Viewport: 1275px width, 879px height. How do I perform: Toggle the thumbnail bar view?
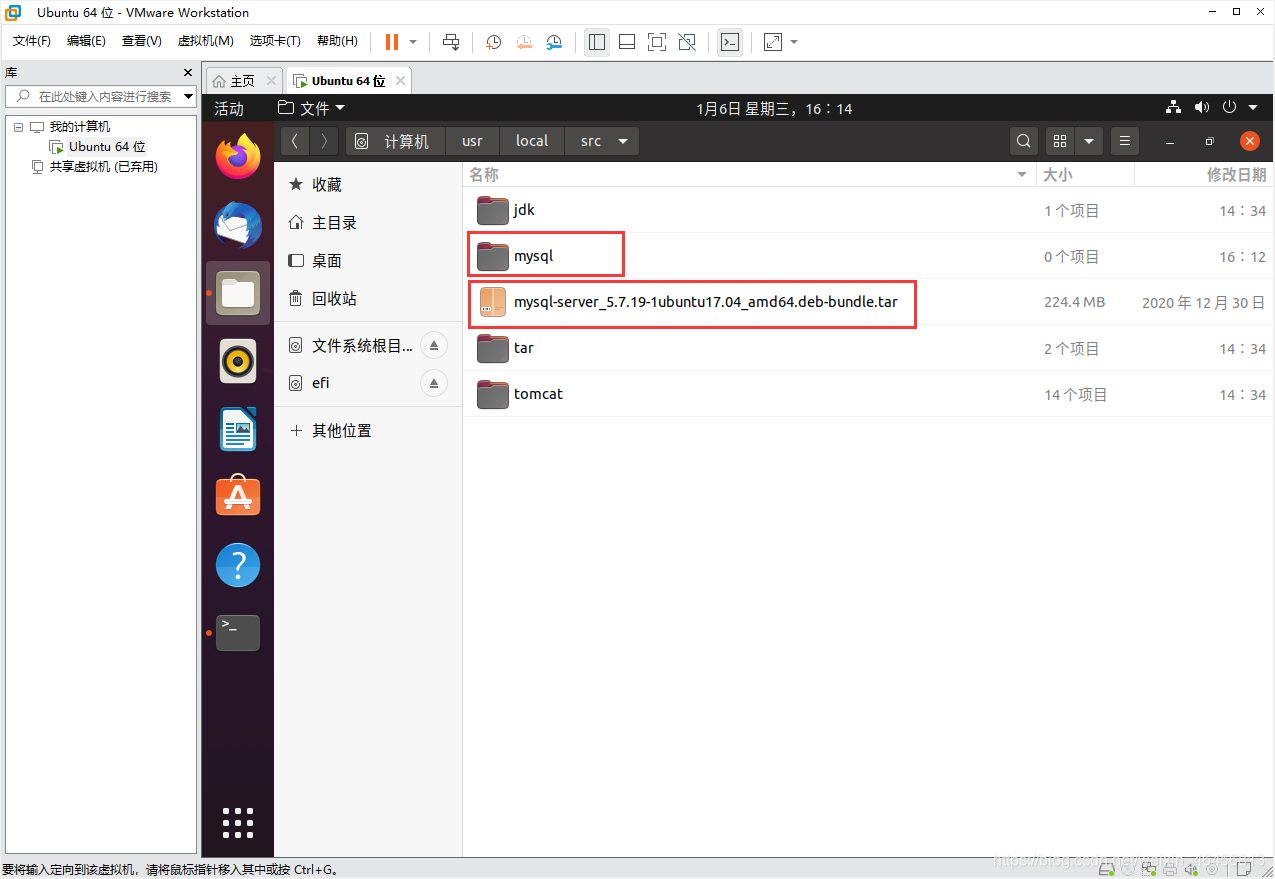[x=627, y=42]
